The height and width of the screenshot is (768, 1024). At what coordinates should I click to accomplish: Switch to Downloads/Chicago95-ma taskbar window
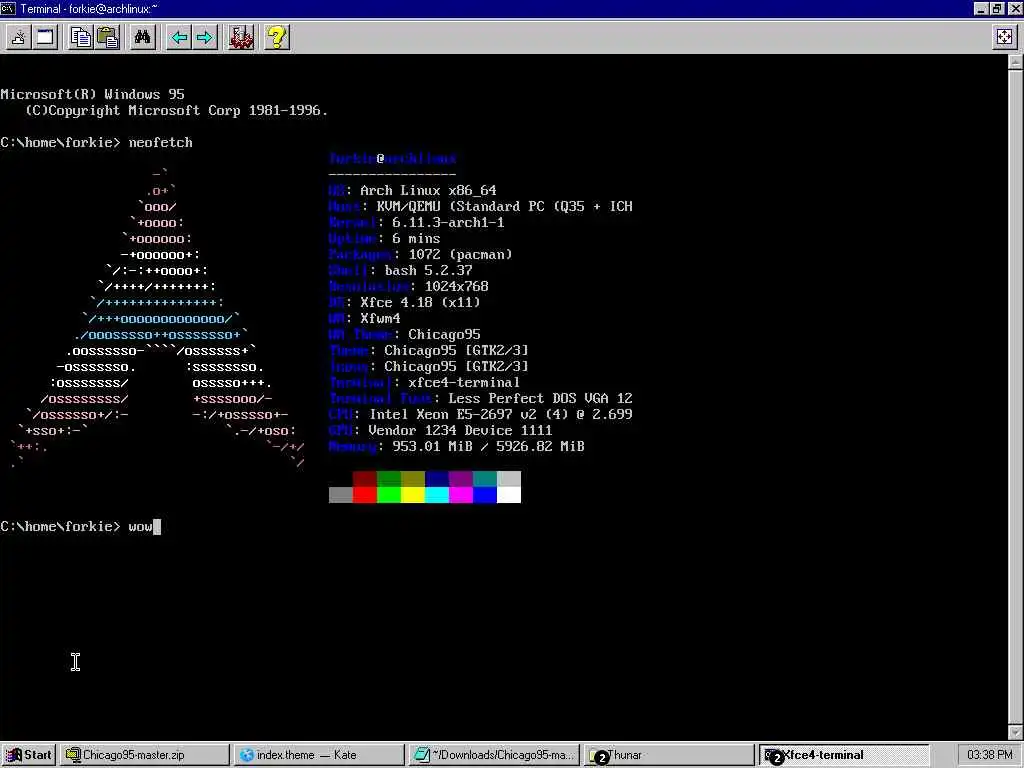point(494,755)
